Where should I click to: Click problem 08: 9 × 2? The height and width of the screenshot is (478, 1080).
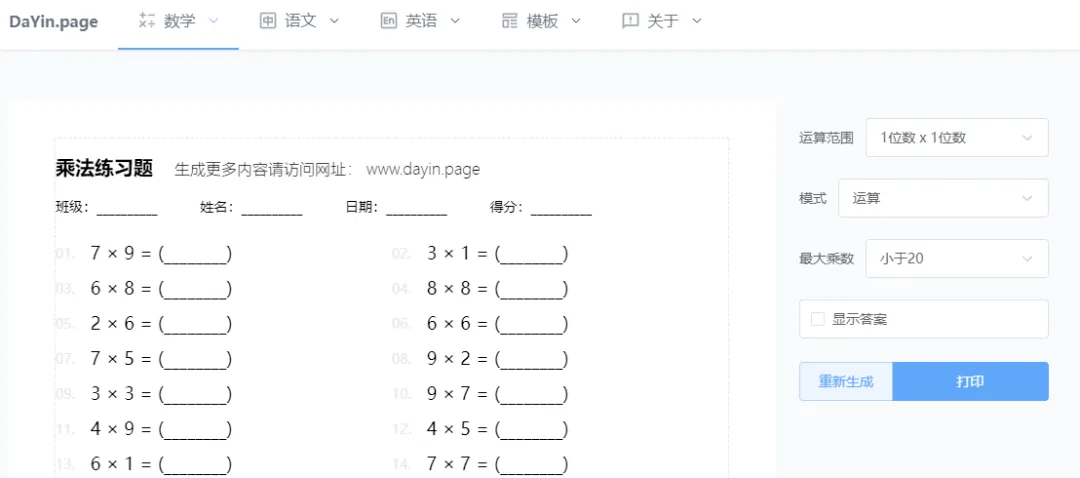pos(497,359)
